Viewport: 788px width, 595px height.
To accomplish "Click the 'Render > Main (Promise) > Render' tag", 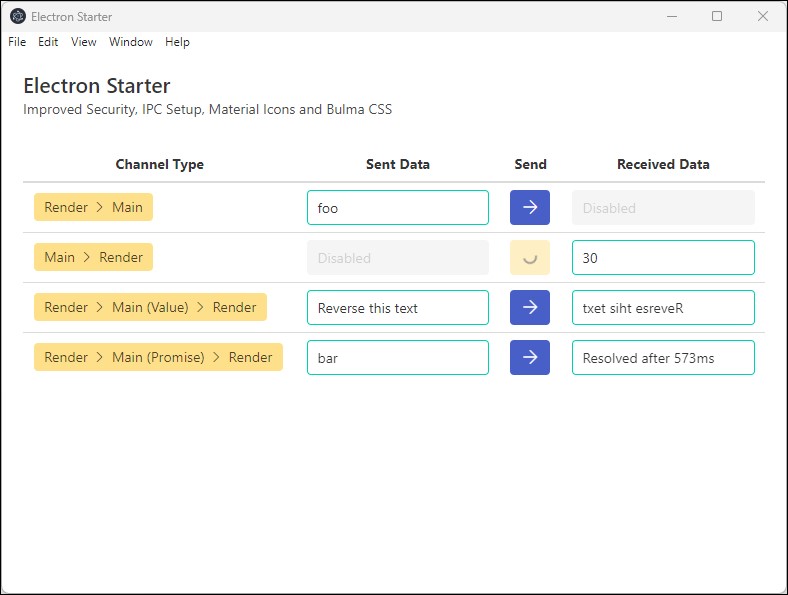I will [x=158, y=357].
